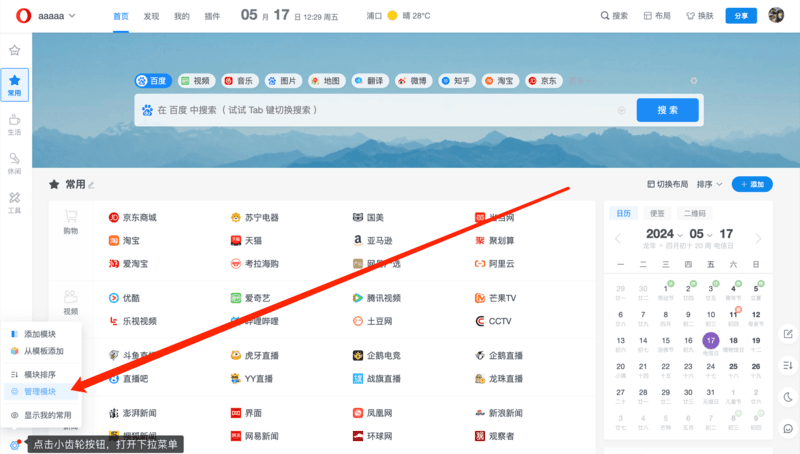Choose 从模板添加 from popup menu
800x454 pixels.
click(x=41, y=351)
